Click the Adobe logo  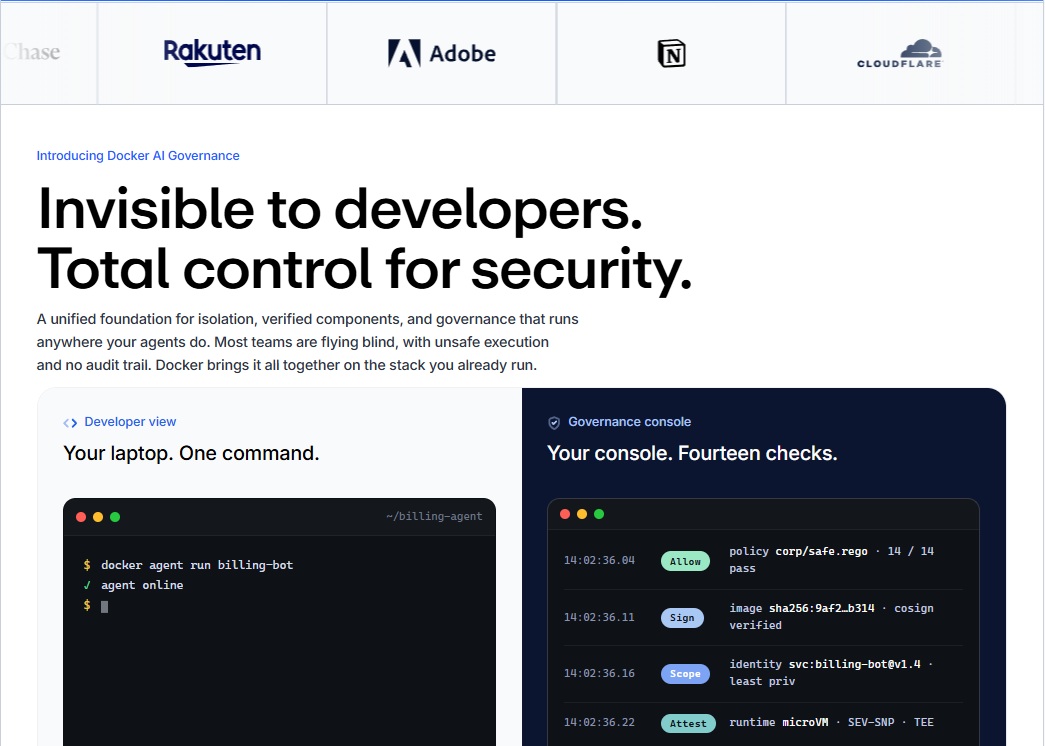442,53
